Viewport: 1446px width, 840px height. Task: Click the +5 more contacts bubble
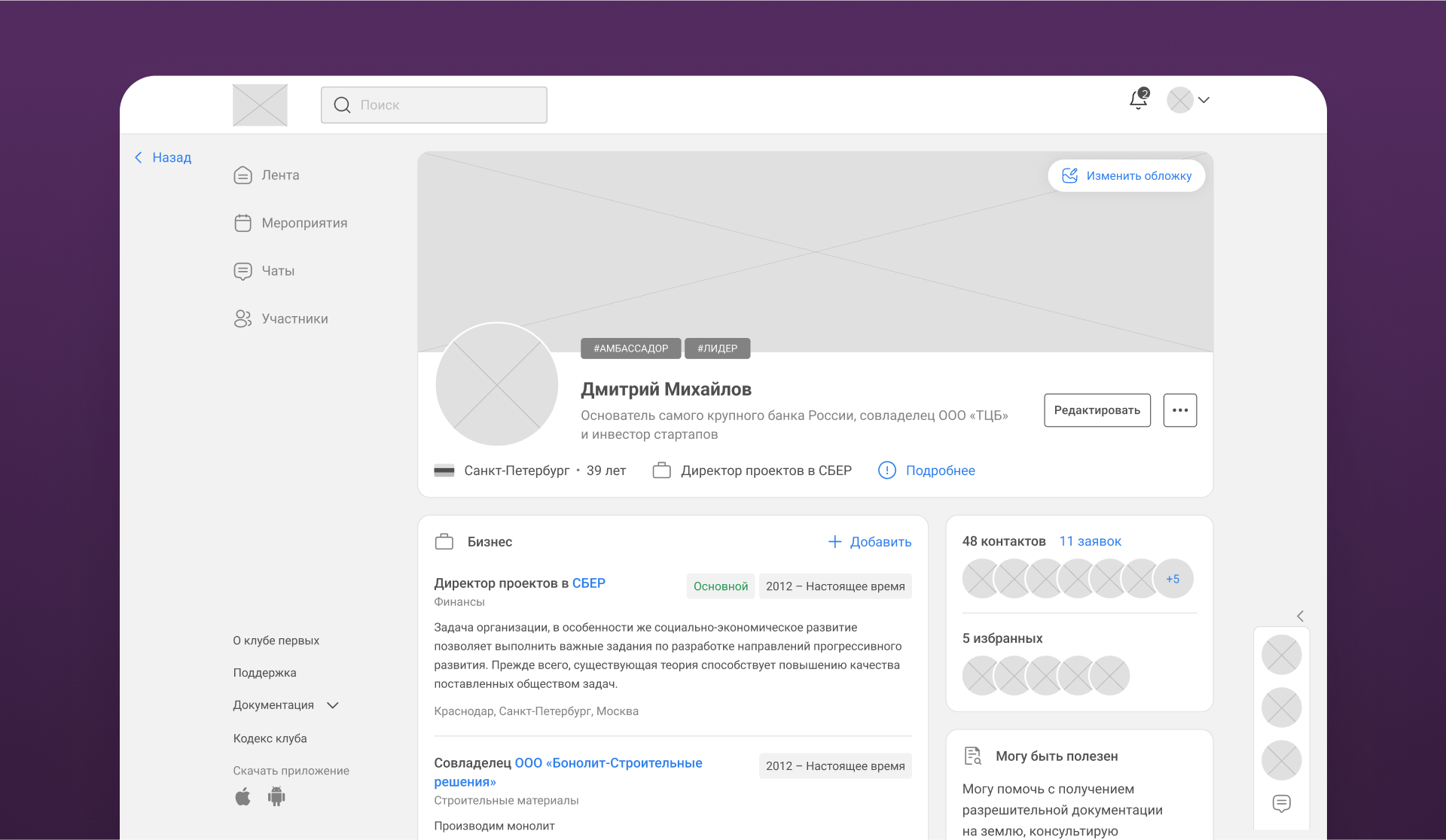(1173, 579)
